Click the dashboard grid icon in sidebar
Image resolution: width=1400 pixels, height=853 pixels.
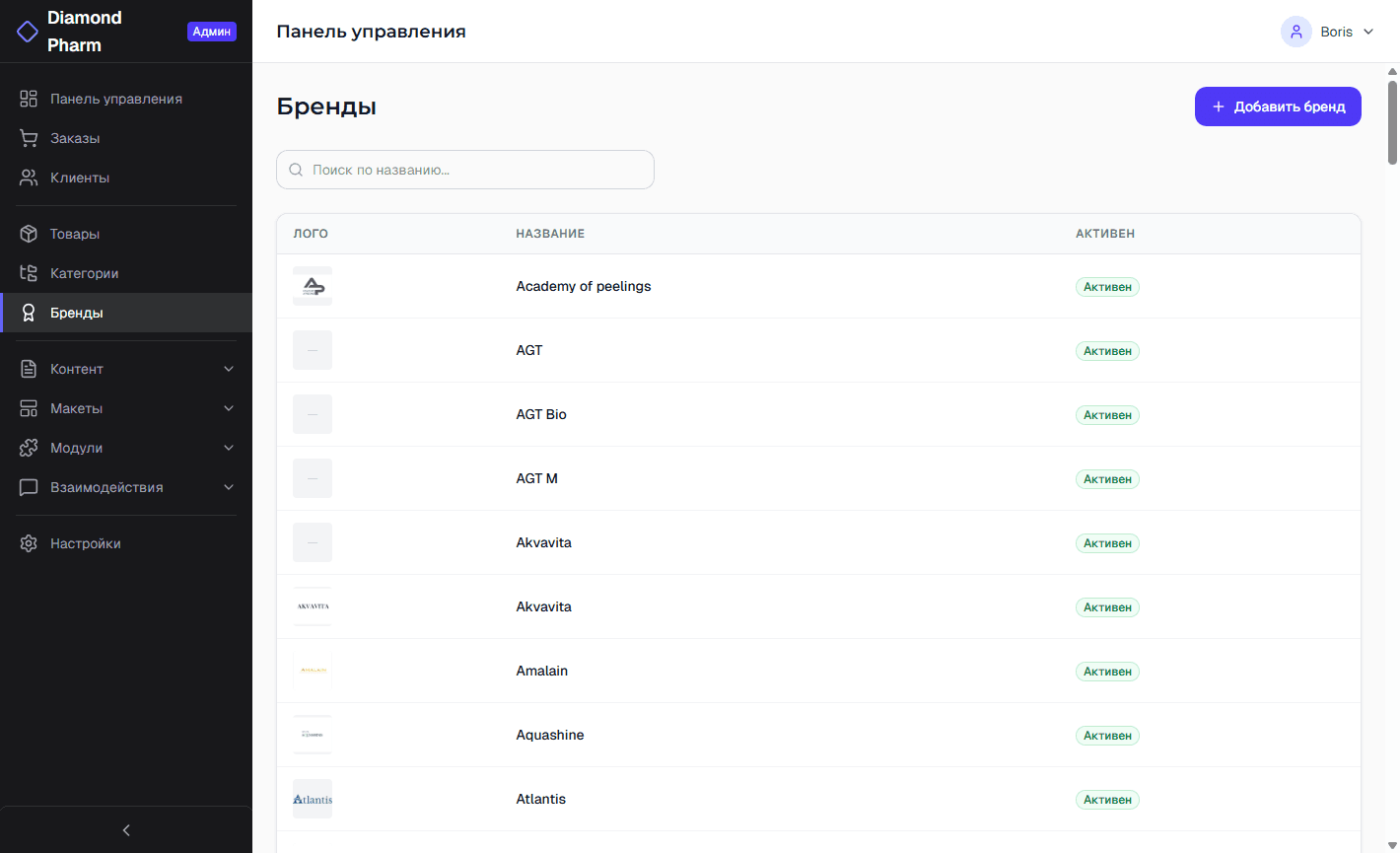click(x=29, y=99)
